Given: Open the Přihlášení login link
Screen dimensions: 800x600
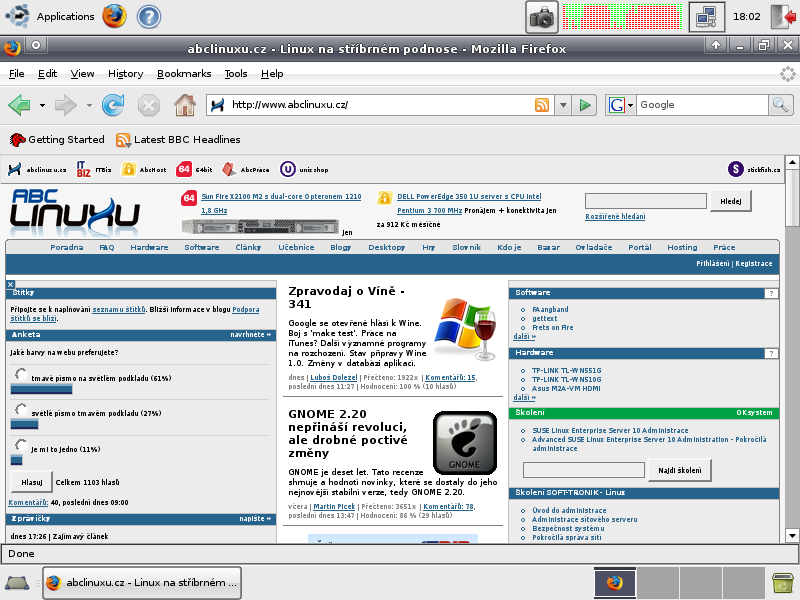Looking at the screenshot, I should tap(712, 263).
